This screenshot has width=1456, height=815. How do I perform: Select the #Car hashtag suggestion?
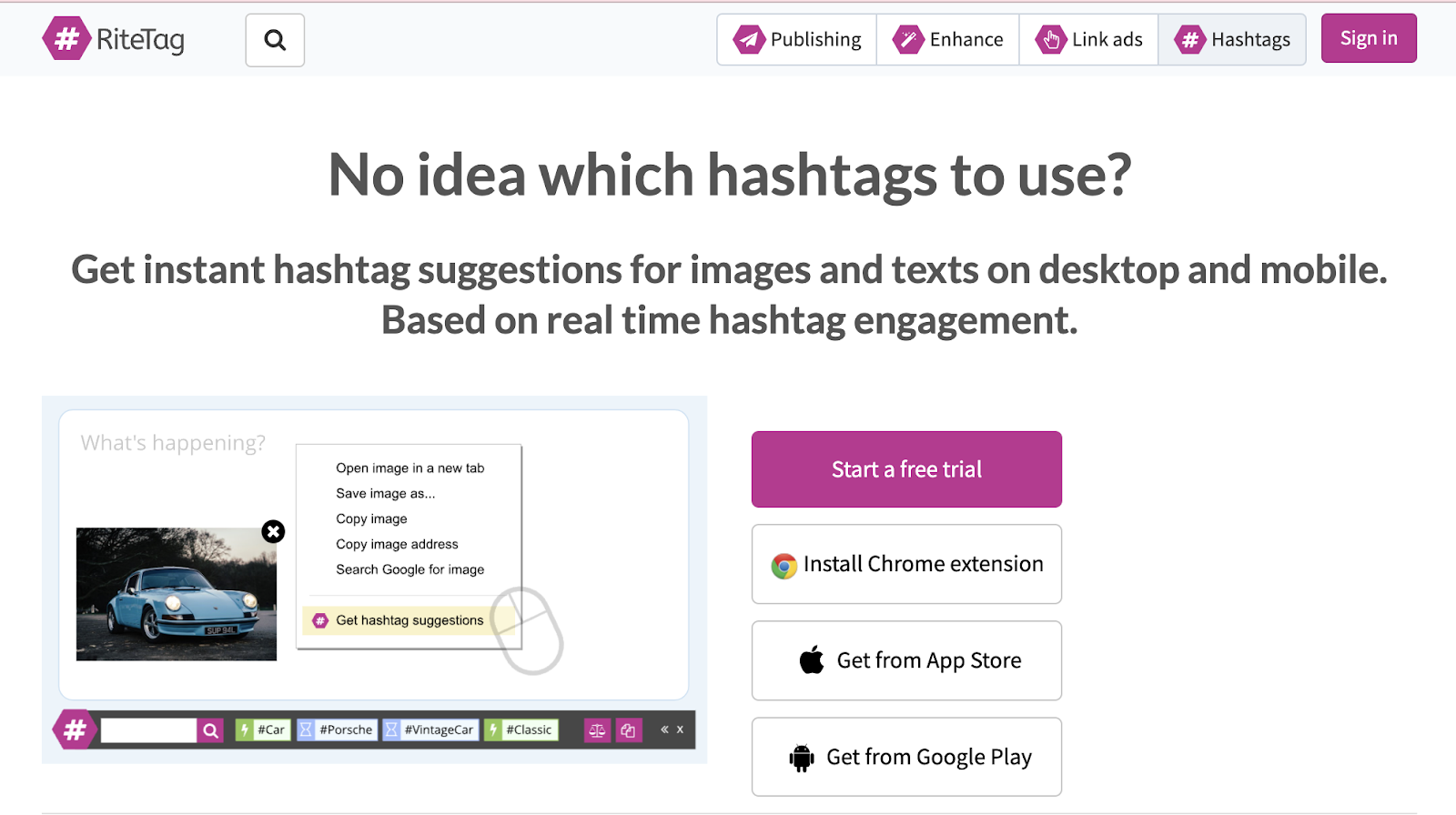[x=263, y=729]
